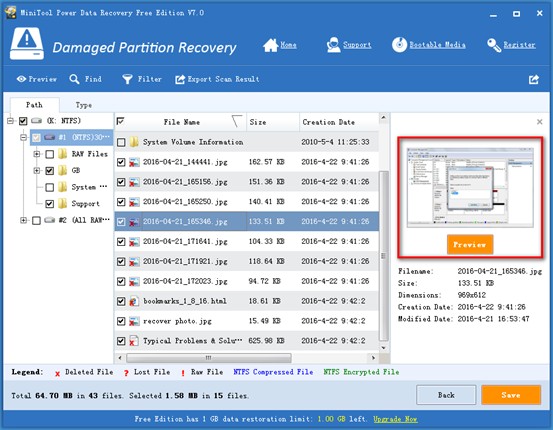
Task: Uncheck the Support folder checkbox
Action: click(x=50, y=204)
